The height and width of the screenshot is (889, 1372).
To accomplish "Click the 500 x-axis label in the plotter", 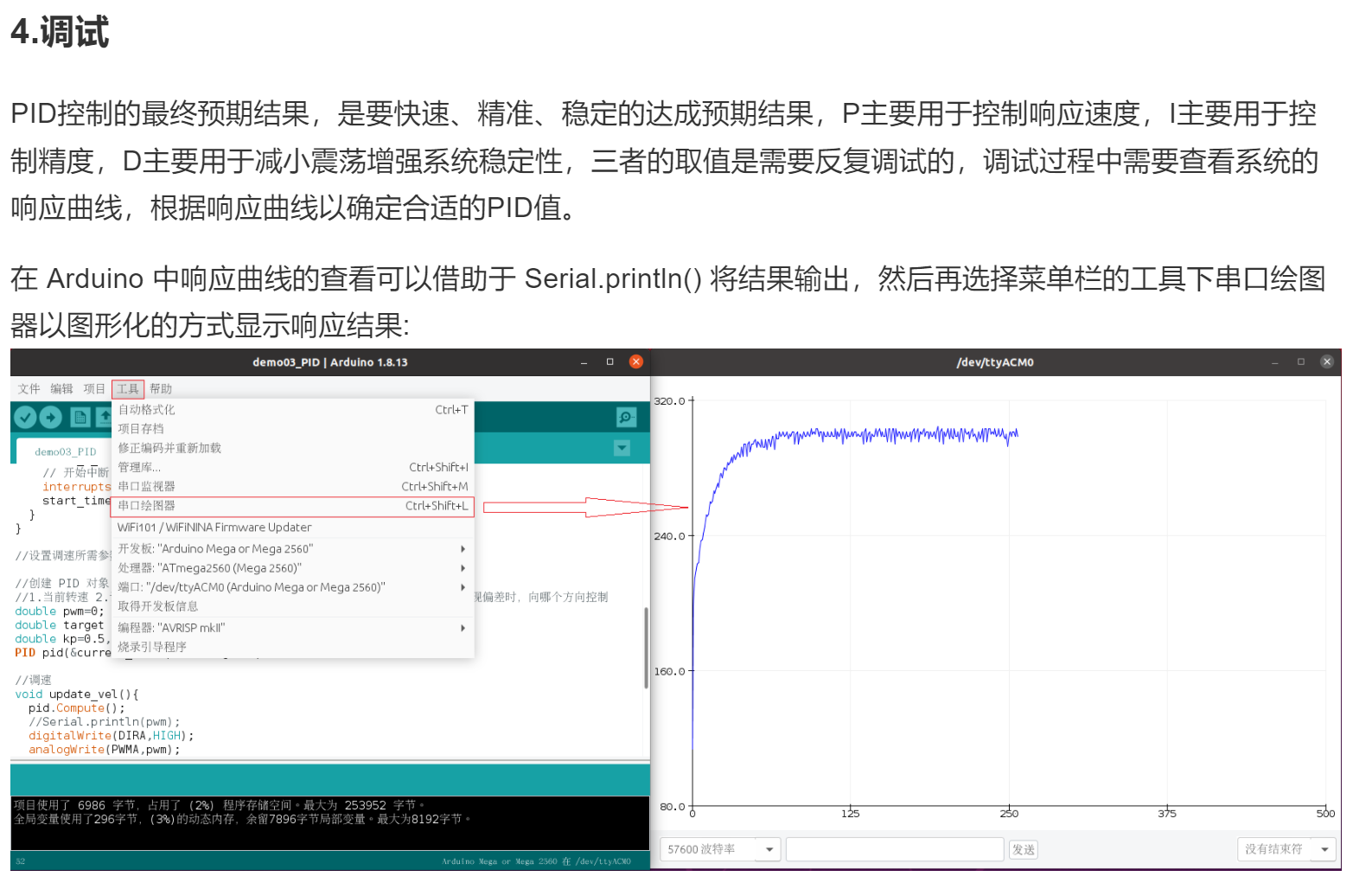I will [1325, 814].
